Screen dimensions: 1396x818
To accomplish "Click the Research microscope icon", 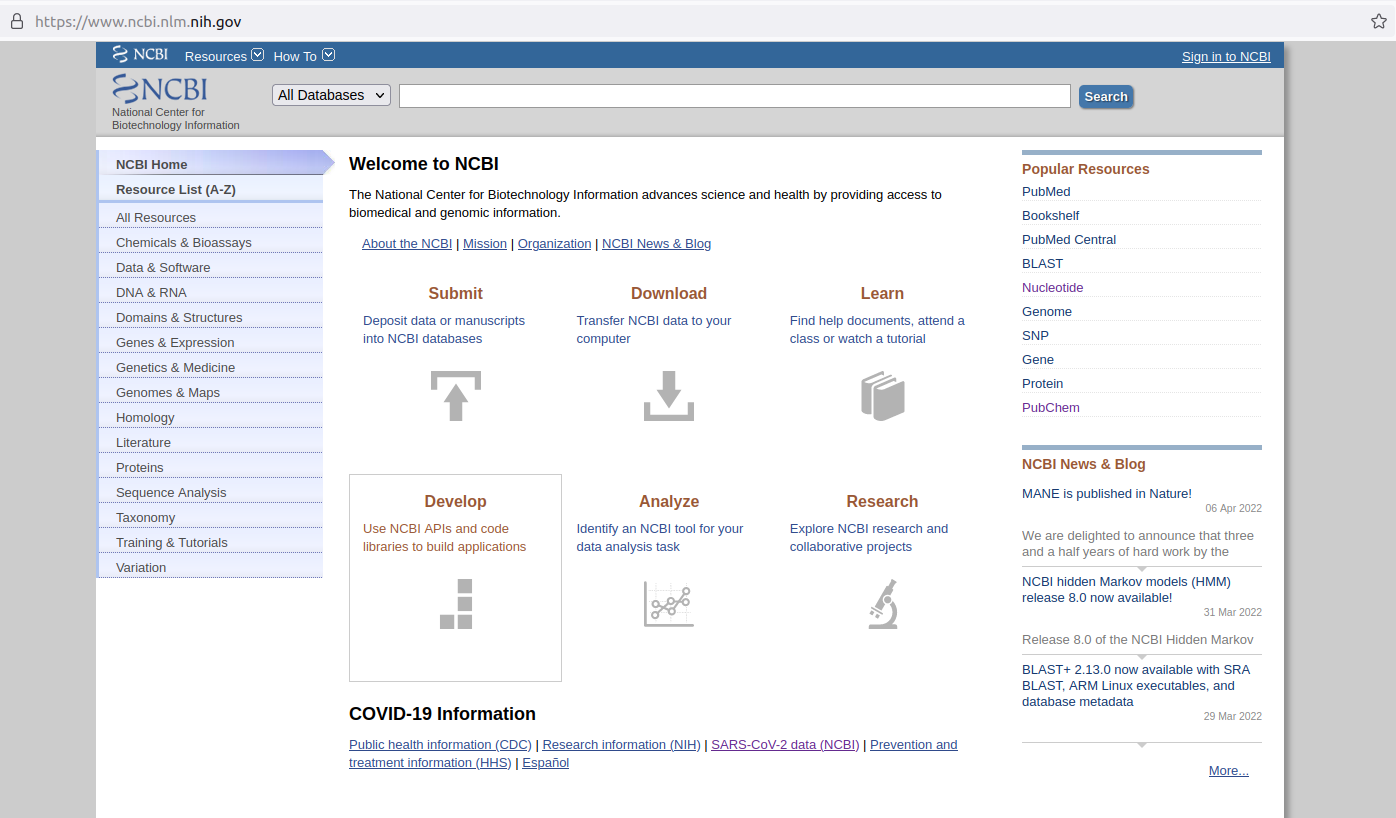I will coord(882,604).
